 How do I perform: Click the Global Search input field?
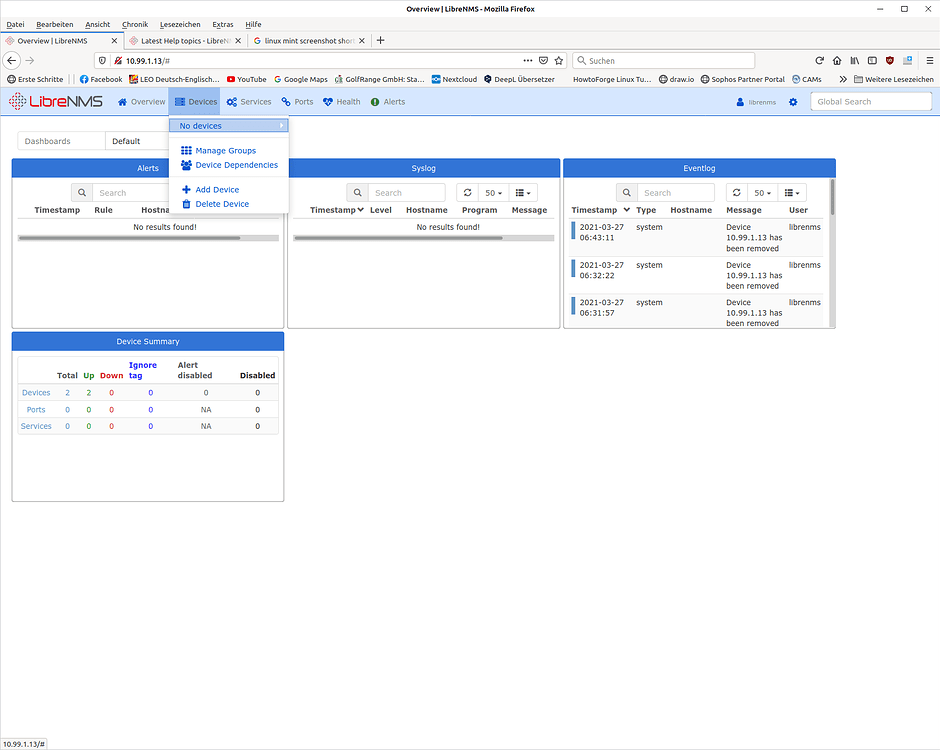pos(870,101)
